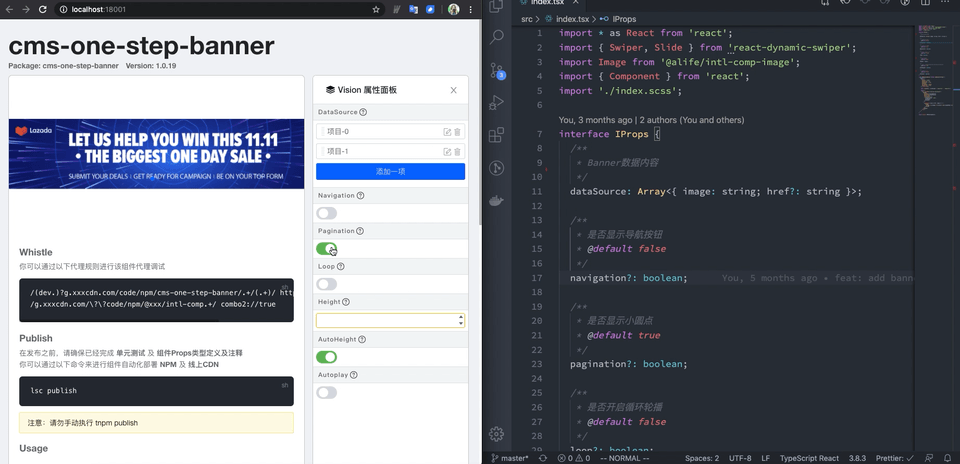Close the index.tsx editor tab
Screen dimensions: 960x464
[x=577, y=3]
